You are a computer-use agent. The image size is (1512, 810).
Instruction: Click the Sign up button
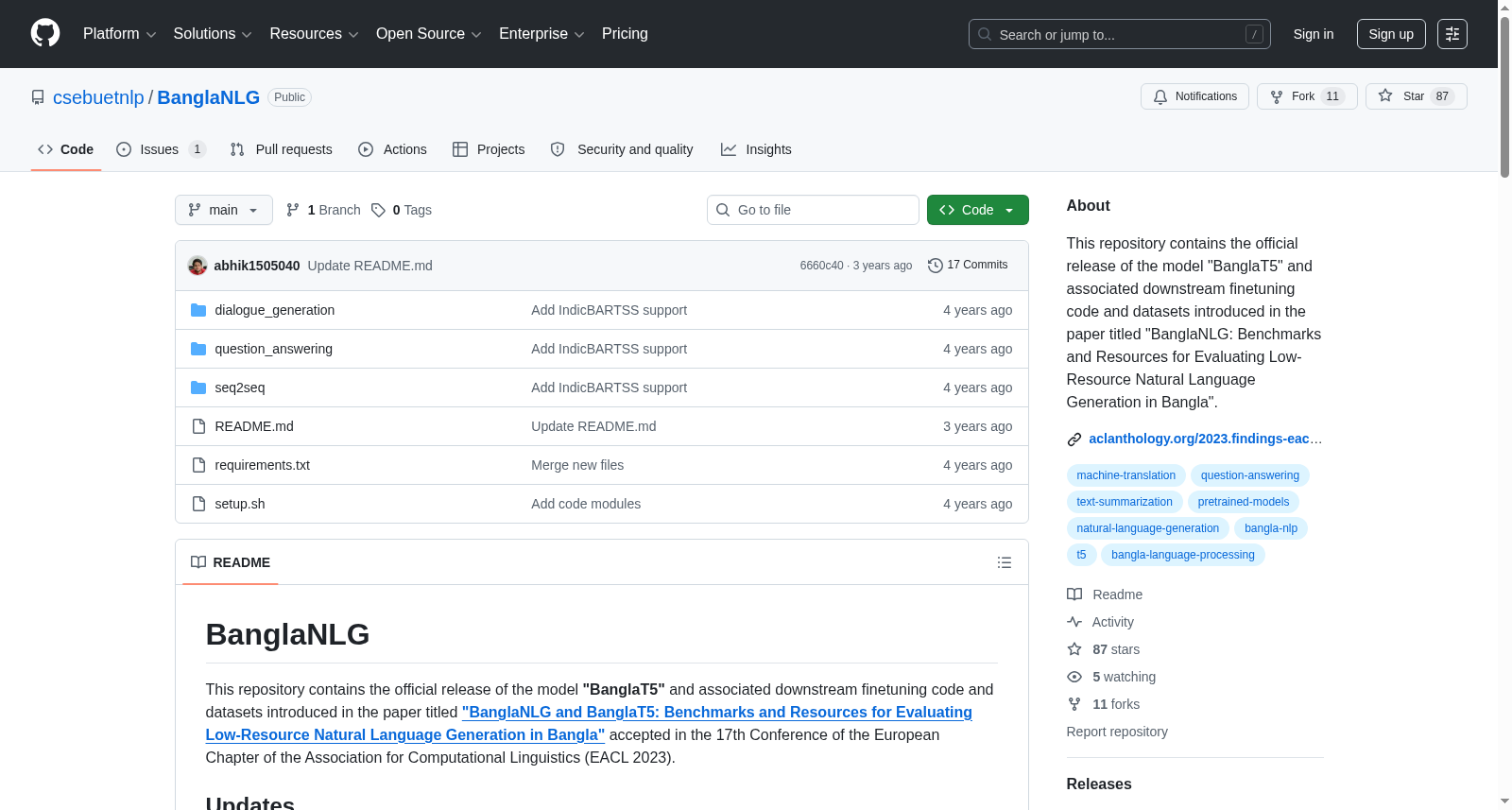tap(1391, 34)
